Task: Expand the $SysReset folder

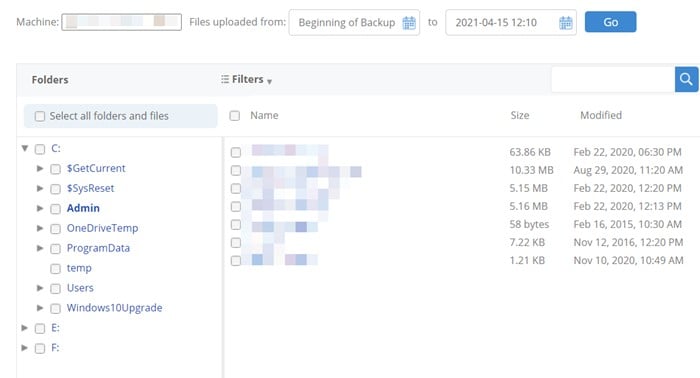Action: coord(40,188)
